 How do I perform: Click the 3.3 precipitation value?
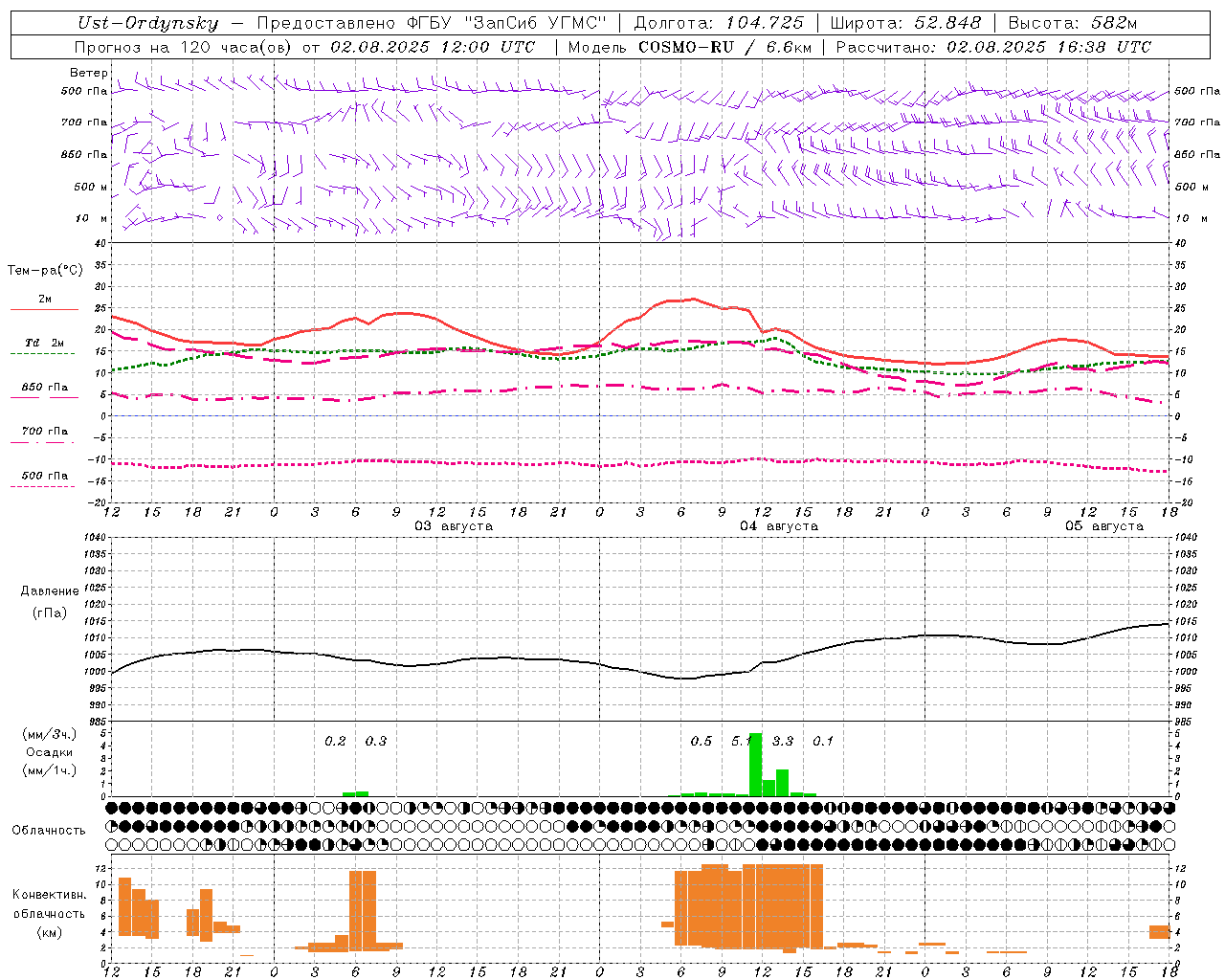783,741
